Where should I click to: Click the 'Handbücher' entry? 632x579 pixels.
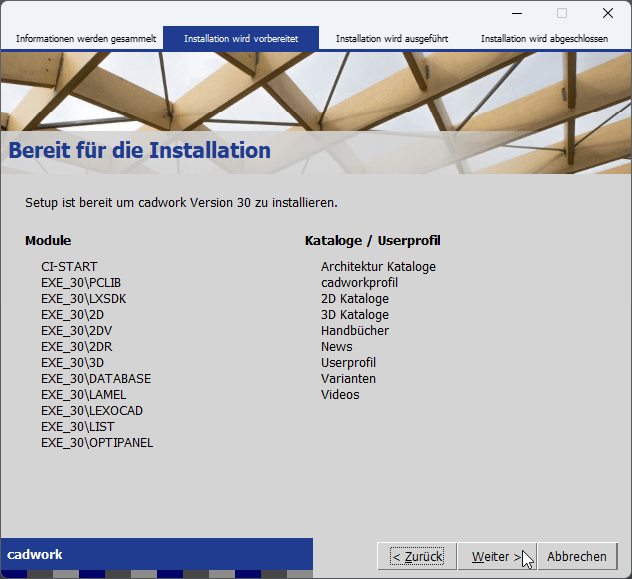point(355,331)
